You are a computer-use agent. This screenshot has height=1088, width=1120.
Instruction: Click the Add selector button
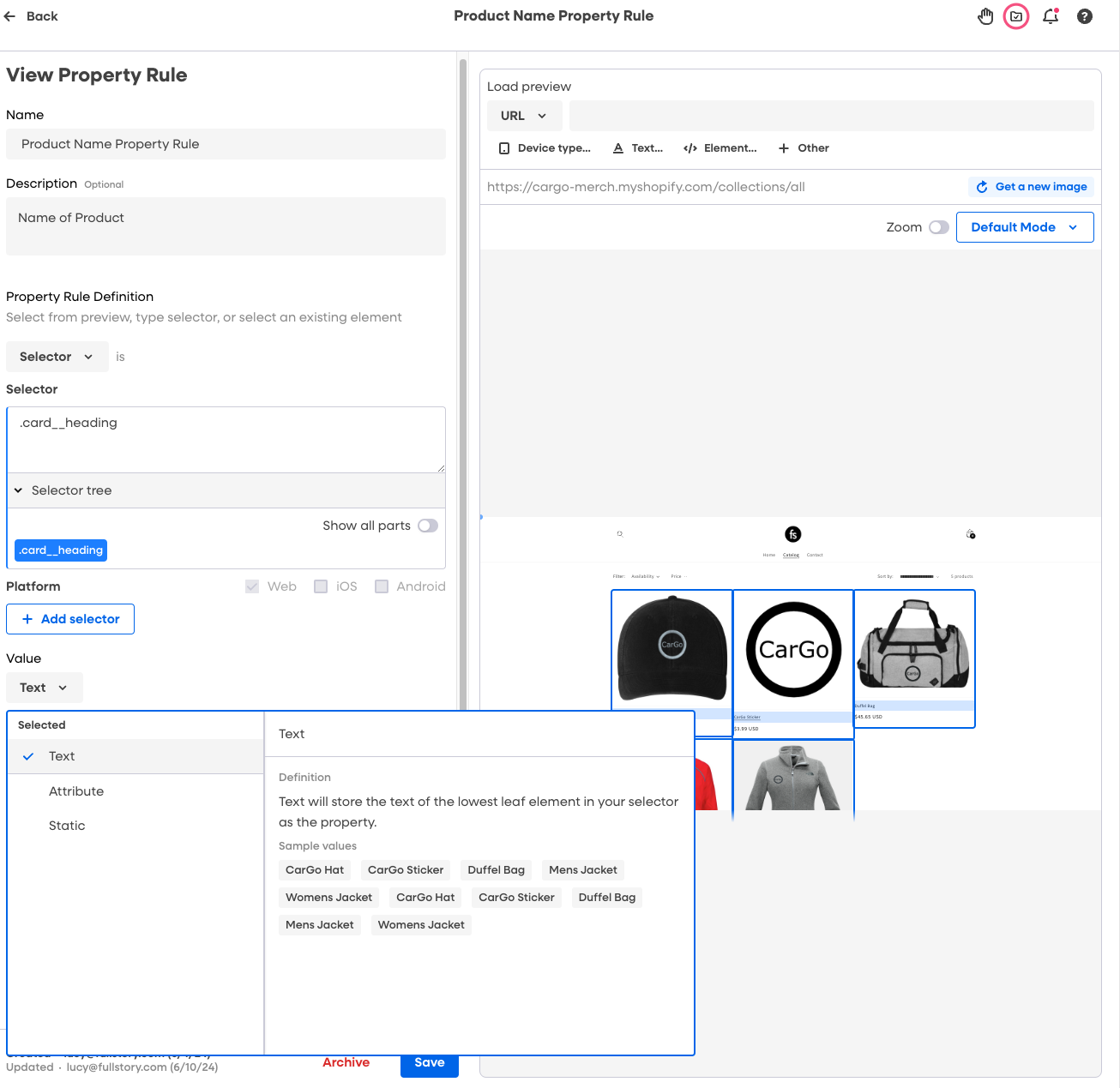tap(70, 619)
